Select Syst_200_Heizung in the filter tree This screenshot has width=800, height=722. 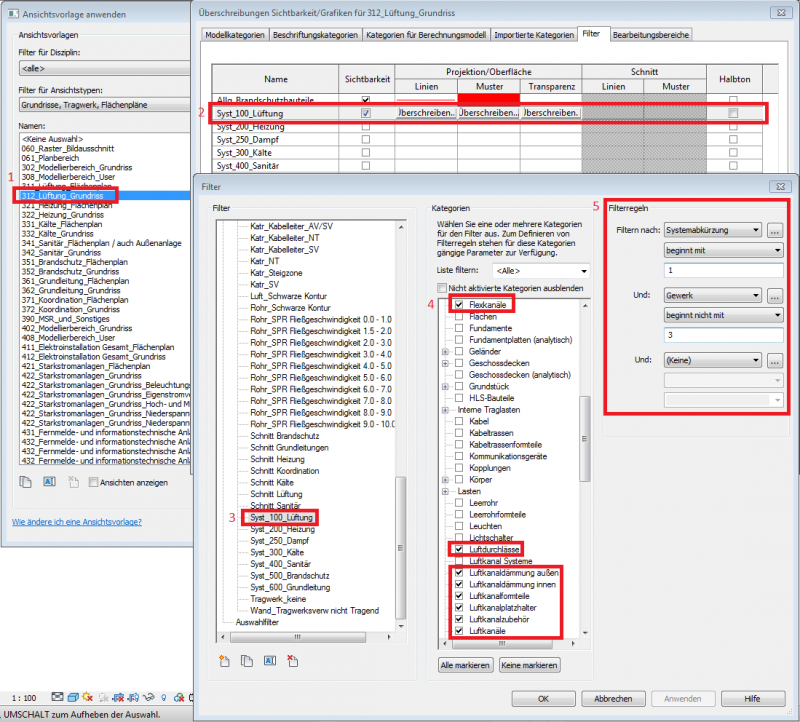pyautogui.click(x=283, y=528)
